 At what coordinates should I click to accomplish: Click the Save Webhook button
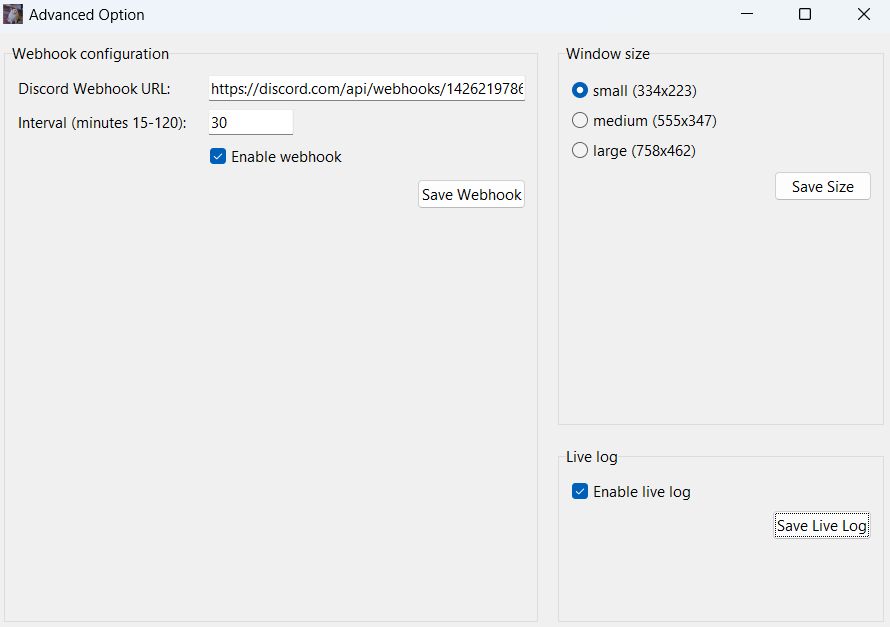pos(471,194)
